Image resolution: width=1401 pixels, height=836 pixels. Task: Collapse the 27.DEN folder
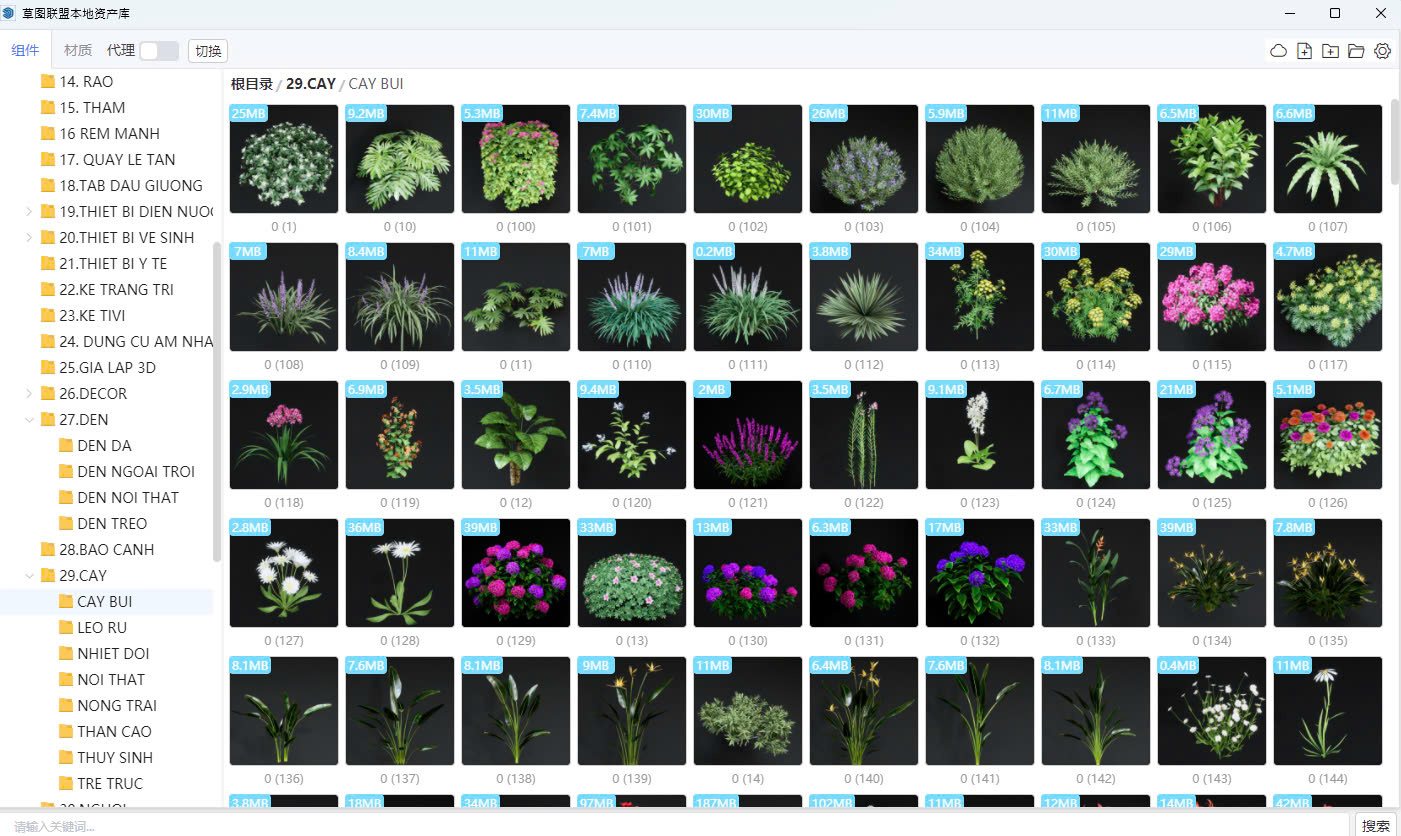[29, 419]
